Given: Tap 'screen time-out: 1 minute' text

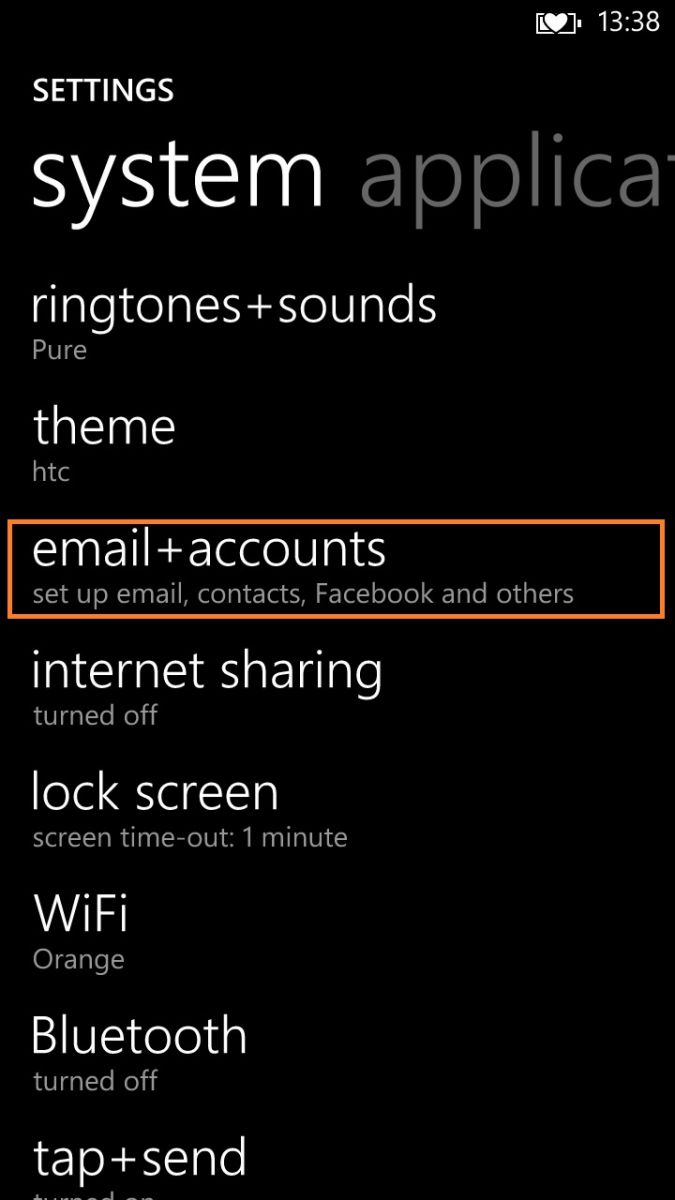Looking at the screenshot, I should click(x=190, y=837).
